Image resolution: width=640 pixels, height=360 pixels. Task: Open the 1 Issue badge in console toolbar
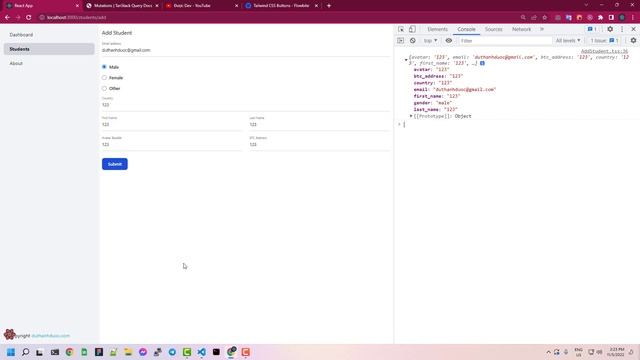[x=604, y=41]
